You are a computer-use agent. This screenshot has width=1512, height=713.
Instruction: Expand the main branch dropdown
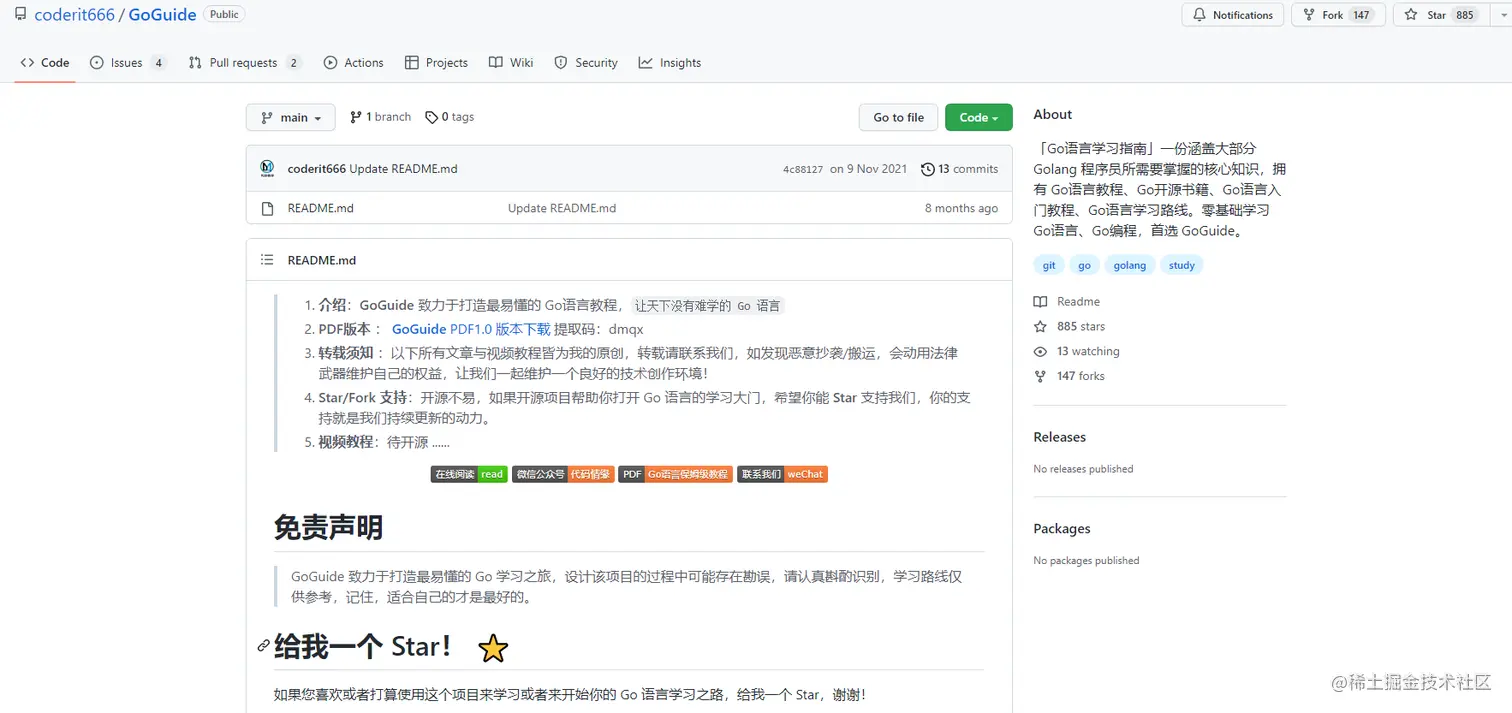click(x=291, y=117)
